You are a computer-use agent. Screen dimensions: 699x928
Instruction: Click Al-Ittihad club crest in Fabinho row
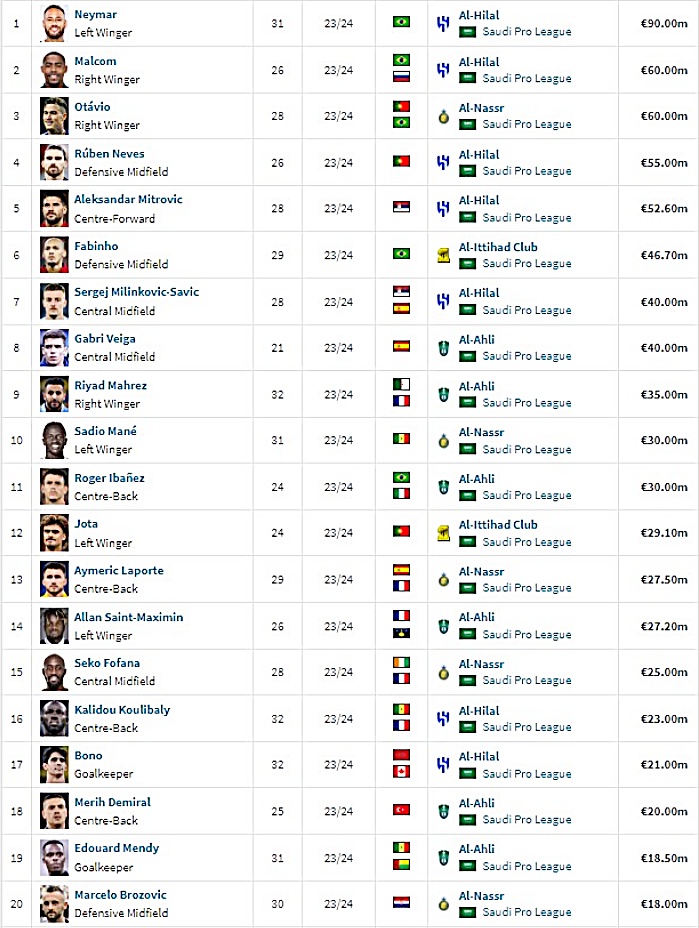pyautogui.click(x=443, y=256)
